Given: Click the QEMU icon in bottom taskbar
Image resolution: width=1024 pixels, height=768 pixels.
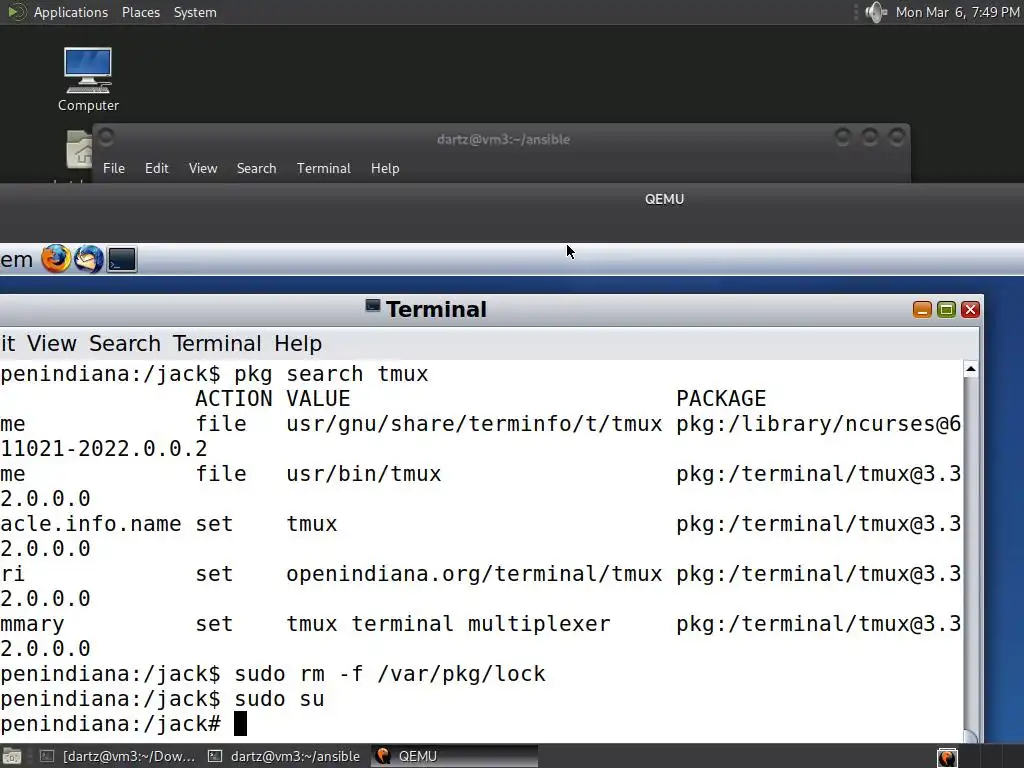Looking at the screenshot, I should coord(383,756).
